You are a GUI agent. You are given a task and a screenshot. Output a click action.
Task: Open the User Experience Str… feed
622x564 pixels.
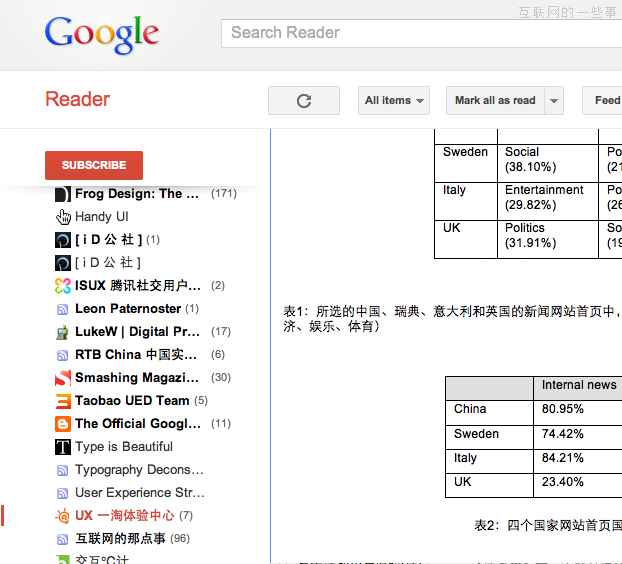point(140,493)
